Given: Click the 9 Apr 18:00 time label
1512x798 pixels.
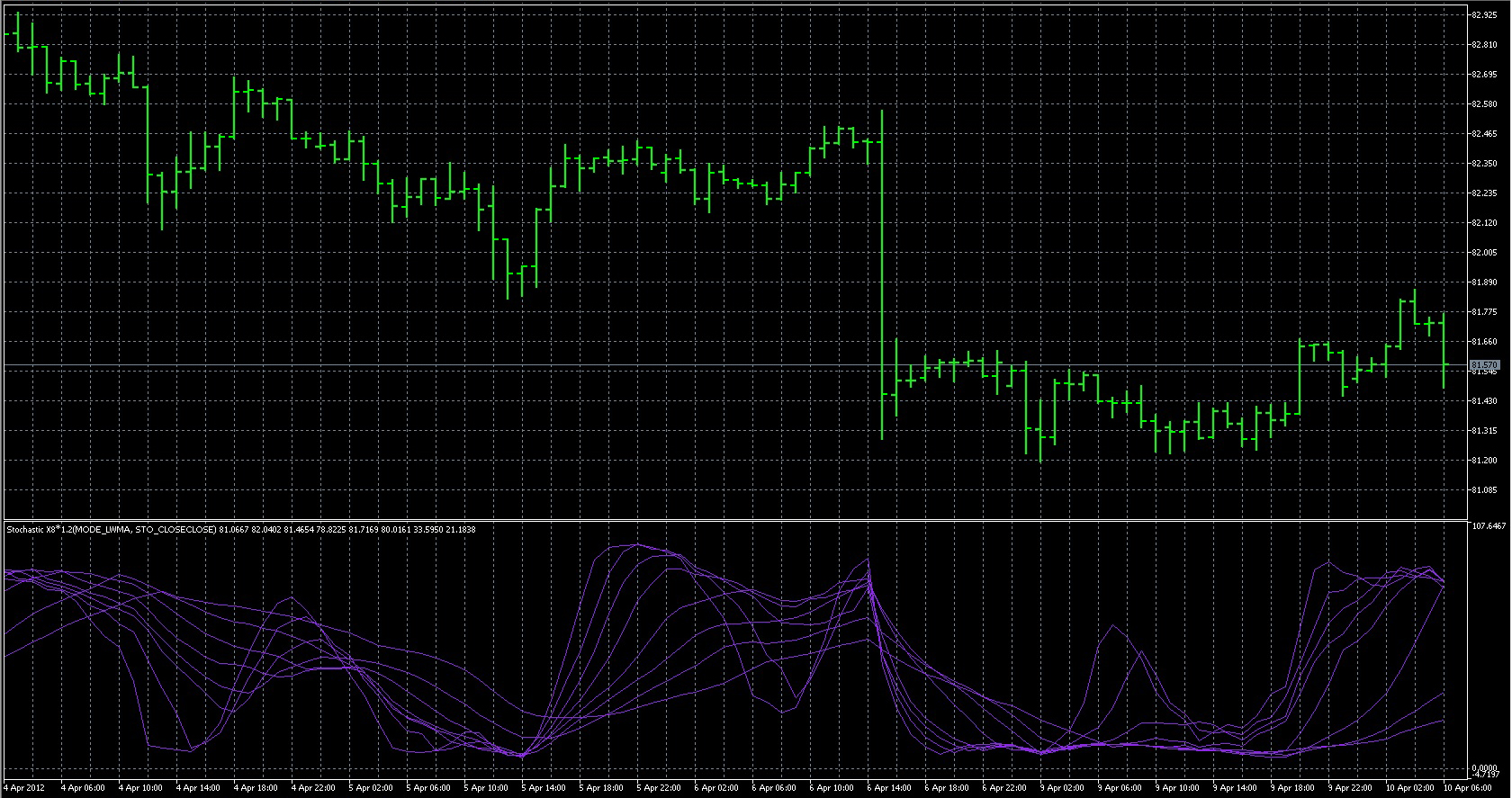Looking at the screenshot, I should click(1293, 788).
